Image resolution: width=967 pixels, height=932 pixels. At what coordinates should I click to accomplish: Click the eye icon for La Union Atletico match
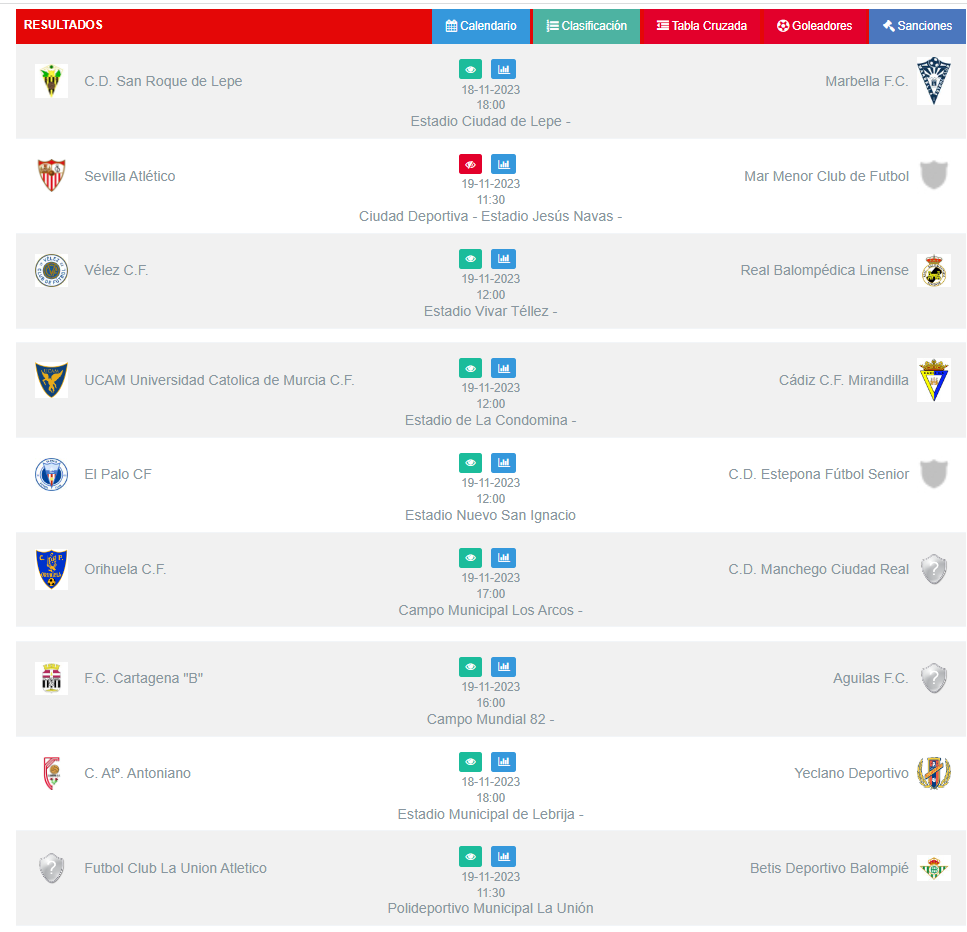[x=470, y=857]
